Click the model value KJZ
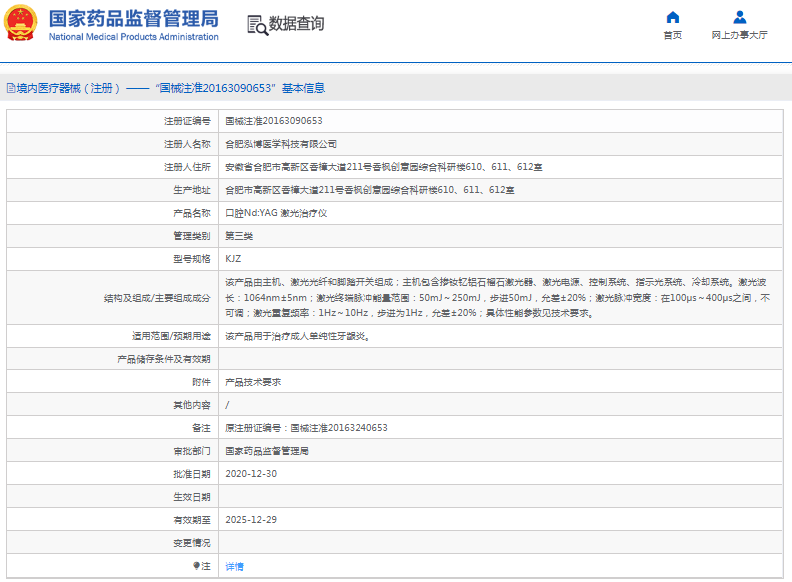The width and height of the screenshot is (792, 582). (233, 259)
